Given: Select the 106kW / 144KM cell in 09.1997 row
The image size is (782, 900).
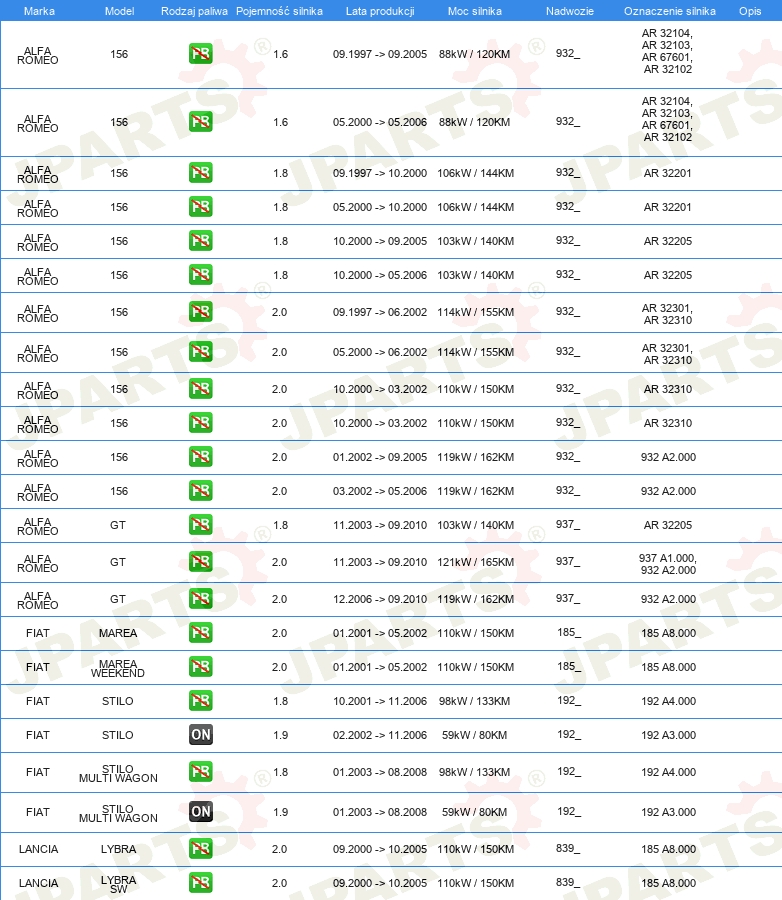Looking at the screenshot, I should point(475,173).
